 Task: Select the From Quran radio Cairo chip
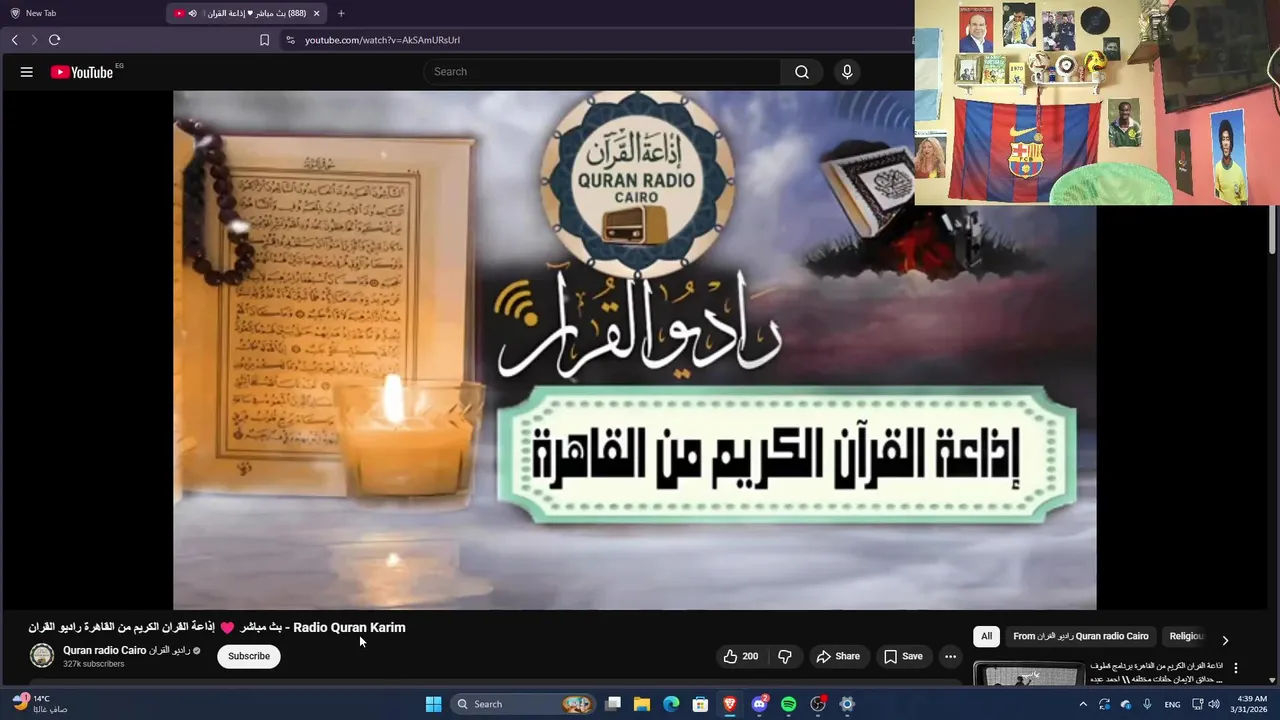click(x=1080, y=636)
